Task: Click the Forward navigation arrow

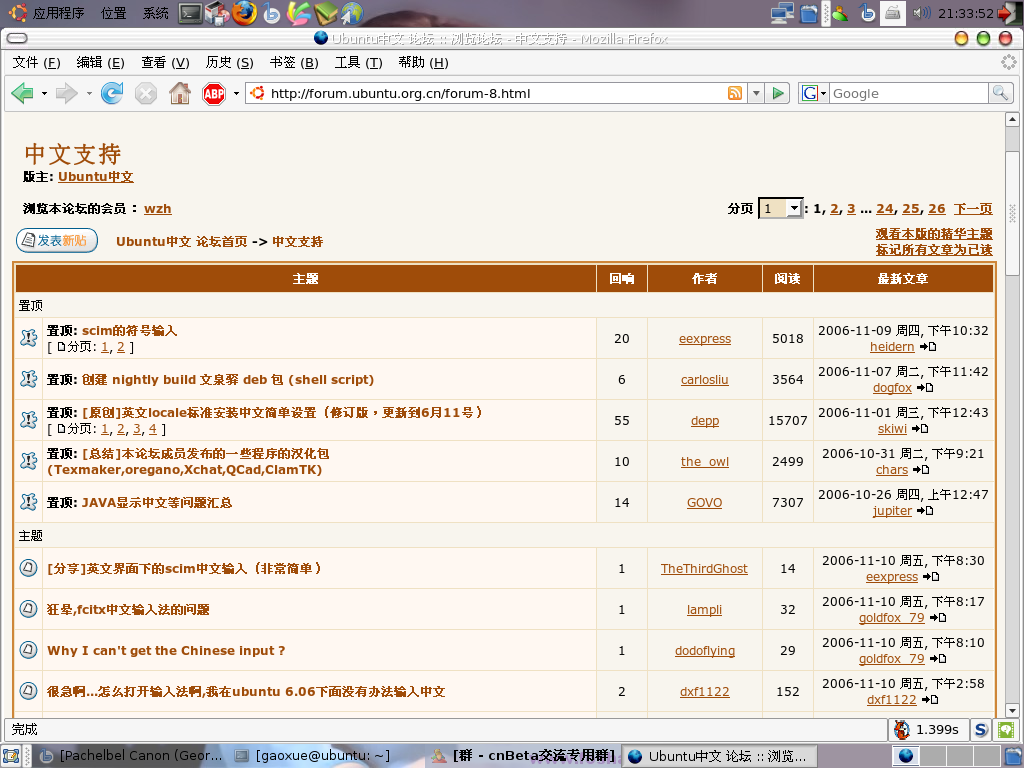Action: coord(67,93)
